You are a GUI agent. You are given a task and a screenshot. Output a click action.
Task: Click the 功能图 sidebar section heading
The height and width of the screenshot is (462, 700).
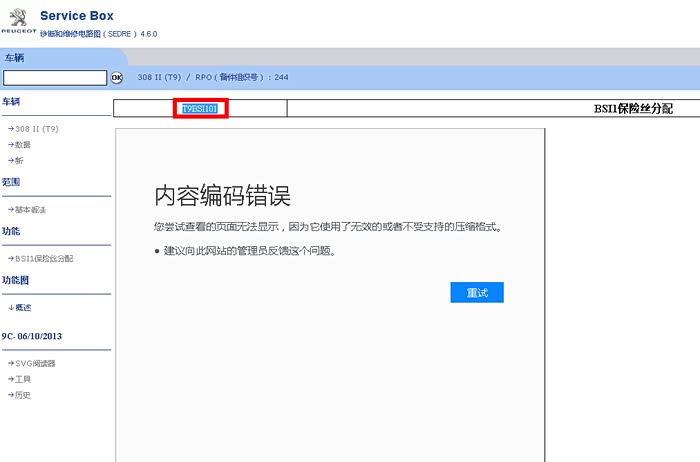[15, 280]
